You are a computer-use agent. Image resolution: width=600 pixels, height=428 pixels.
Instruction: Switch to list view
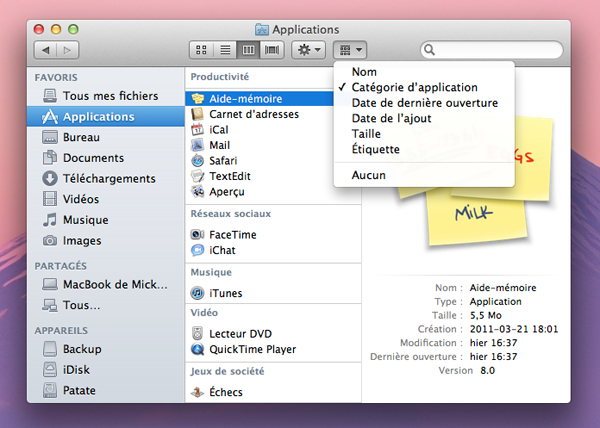coord(225,50)
